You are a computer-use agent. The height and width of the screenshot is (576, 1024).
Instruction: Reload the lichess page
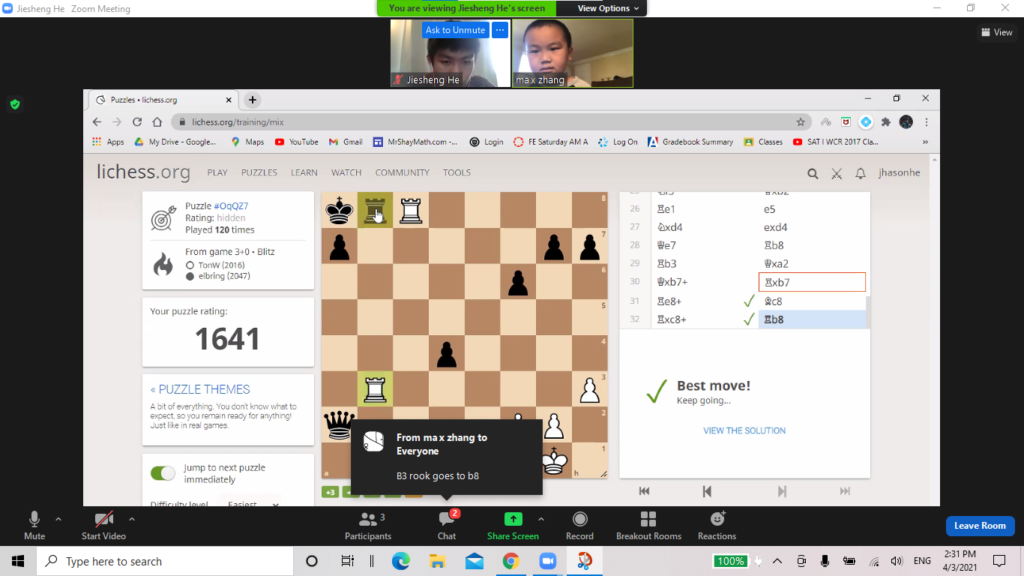137,122
